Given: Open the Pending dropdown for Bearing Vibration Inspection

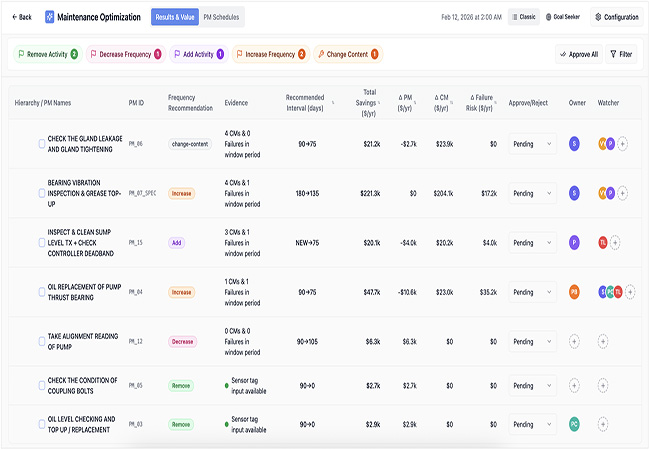Looking at the screenshot, I should coord(532,194).
